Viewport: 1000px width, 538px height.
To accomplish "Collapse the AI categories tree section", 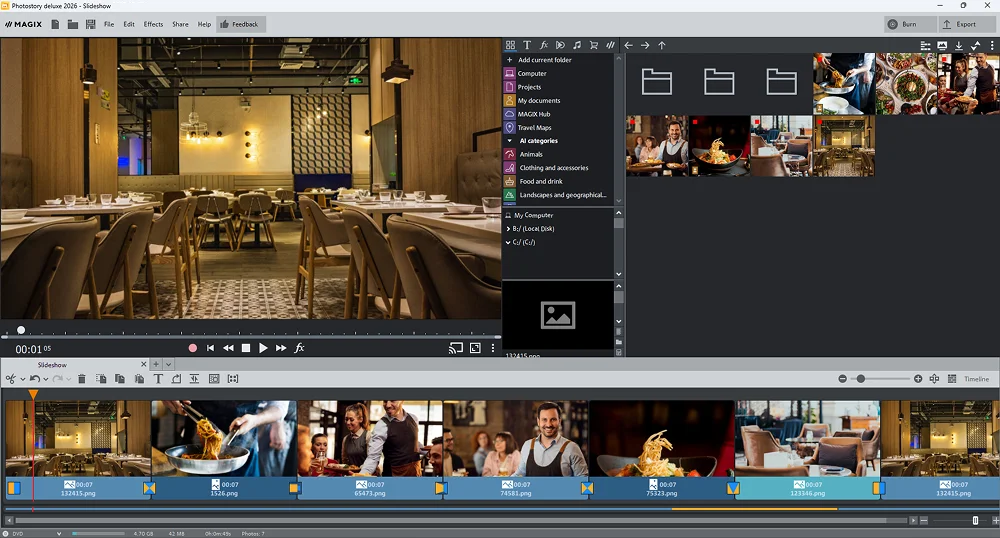I will point(510,141).
